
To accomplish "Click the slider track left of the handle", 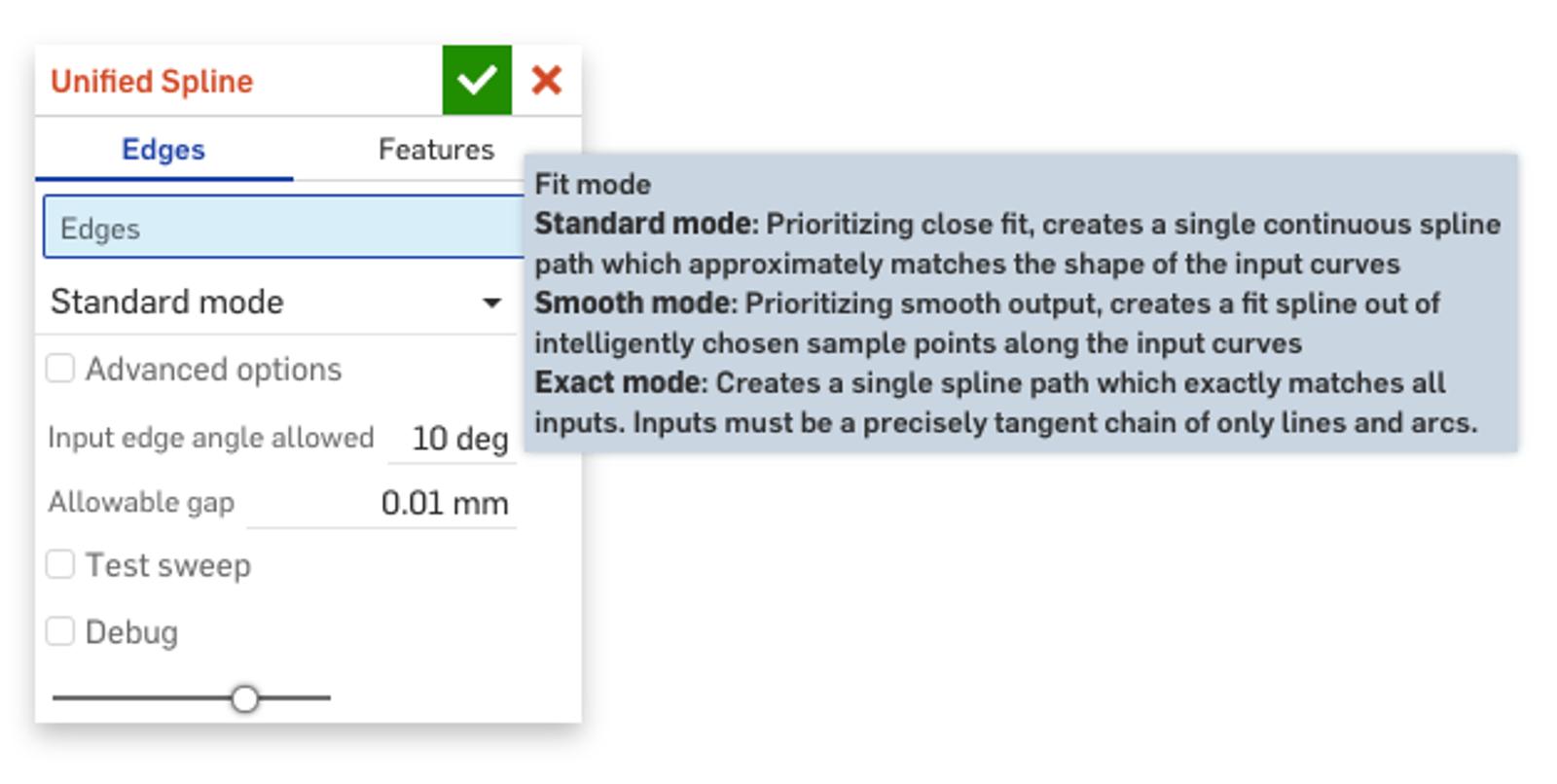I will tap(136, 697).
